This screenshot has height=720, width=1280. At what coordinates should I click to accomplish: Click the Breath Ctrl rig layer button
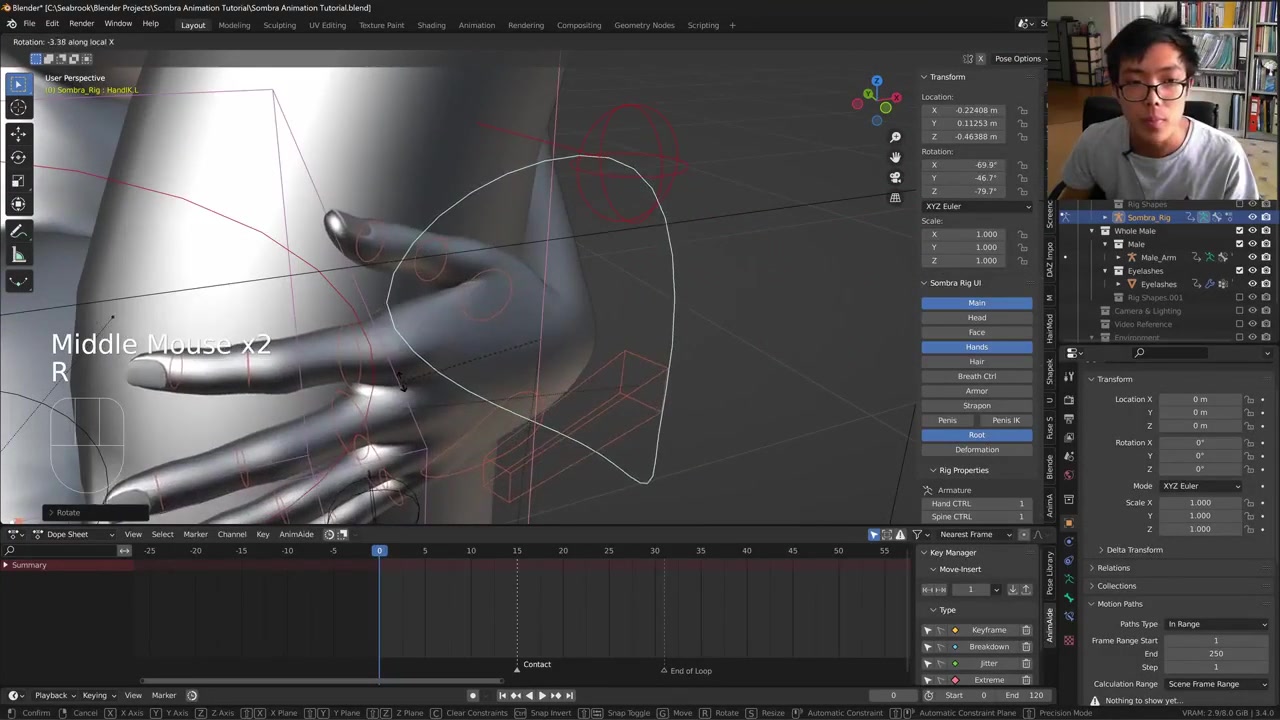pyautogui.click(x=976, y=376)
